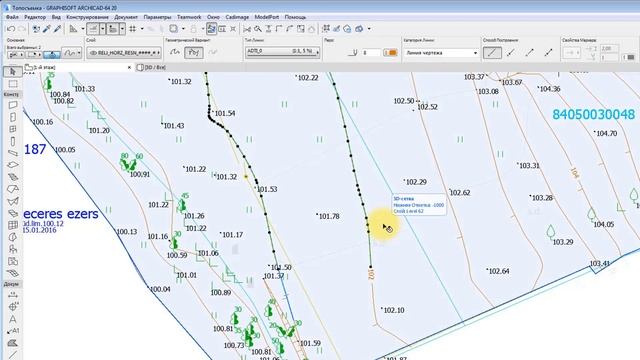This screenshot has width=640, height=360.
Task: Expand the measure tool dropdown arrow
Action: point(82,29)
